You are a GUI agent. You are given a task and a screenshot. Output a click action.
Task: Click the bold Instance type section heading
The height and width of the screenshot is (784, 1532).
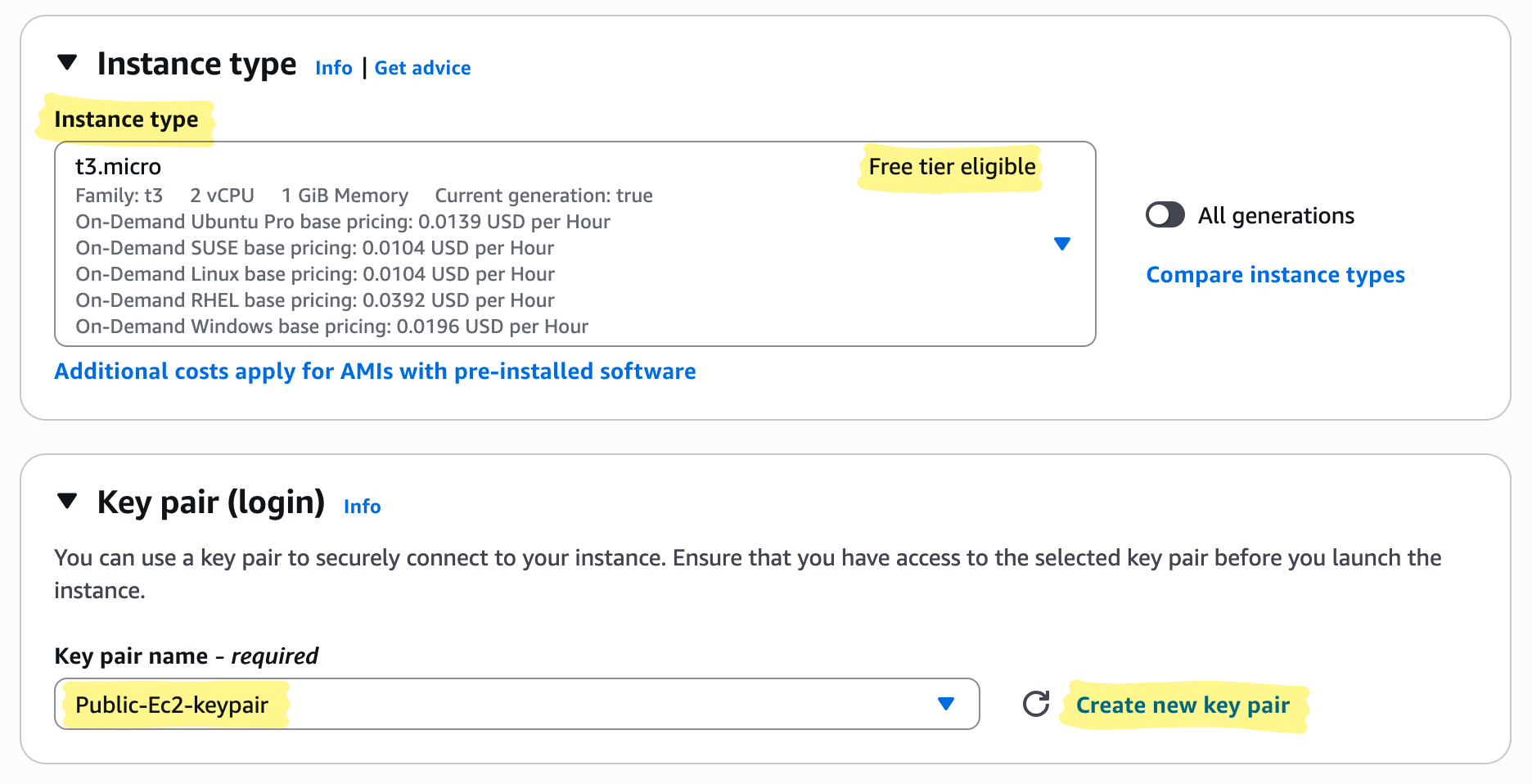tap(196, 64)
